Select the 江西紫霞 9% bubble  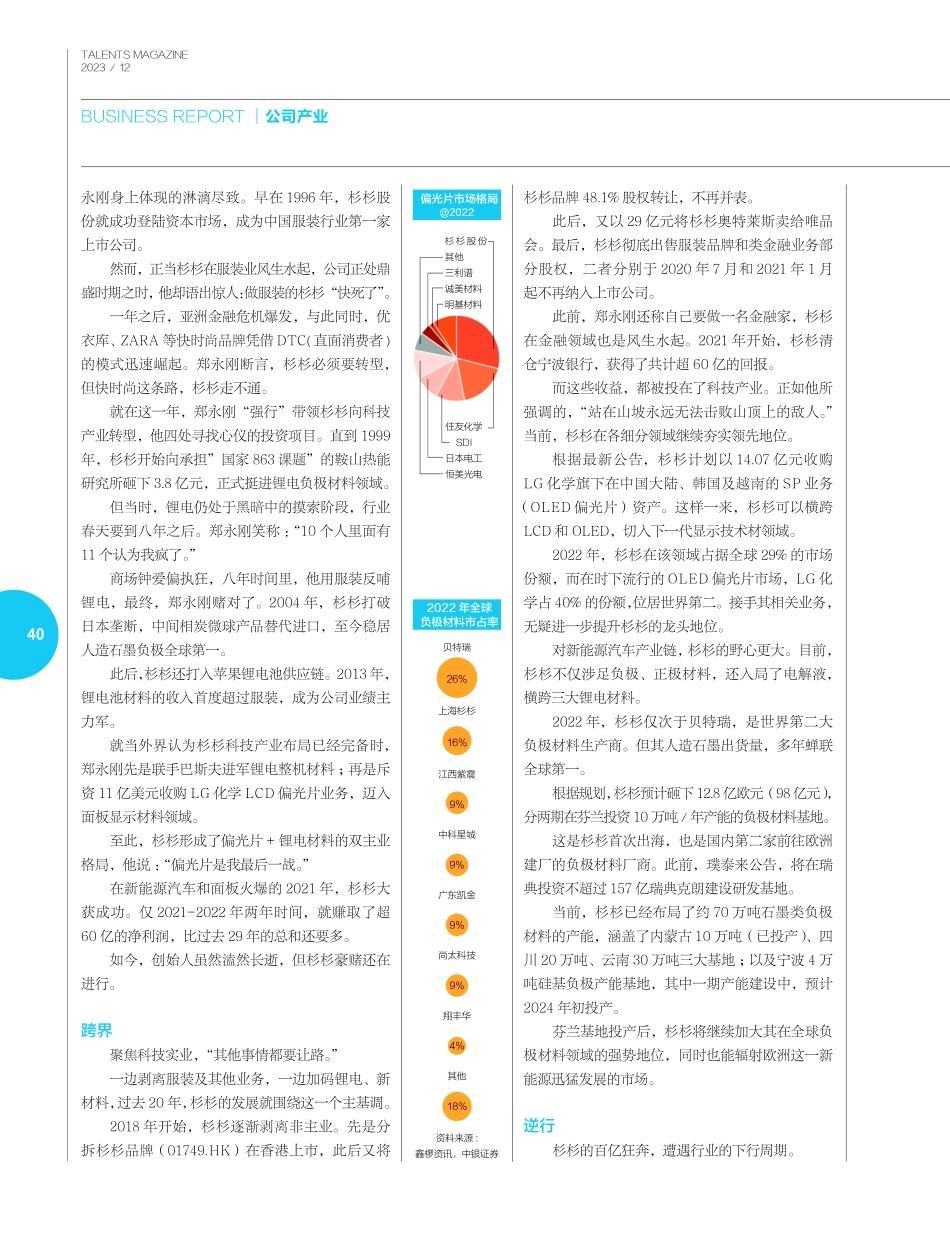[455, 804]
